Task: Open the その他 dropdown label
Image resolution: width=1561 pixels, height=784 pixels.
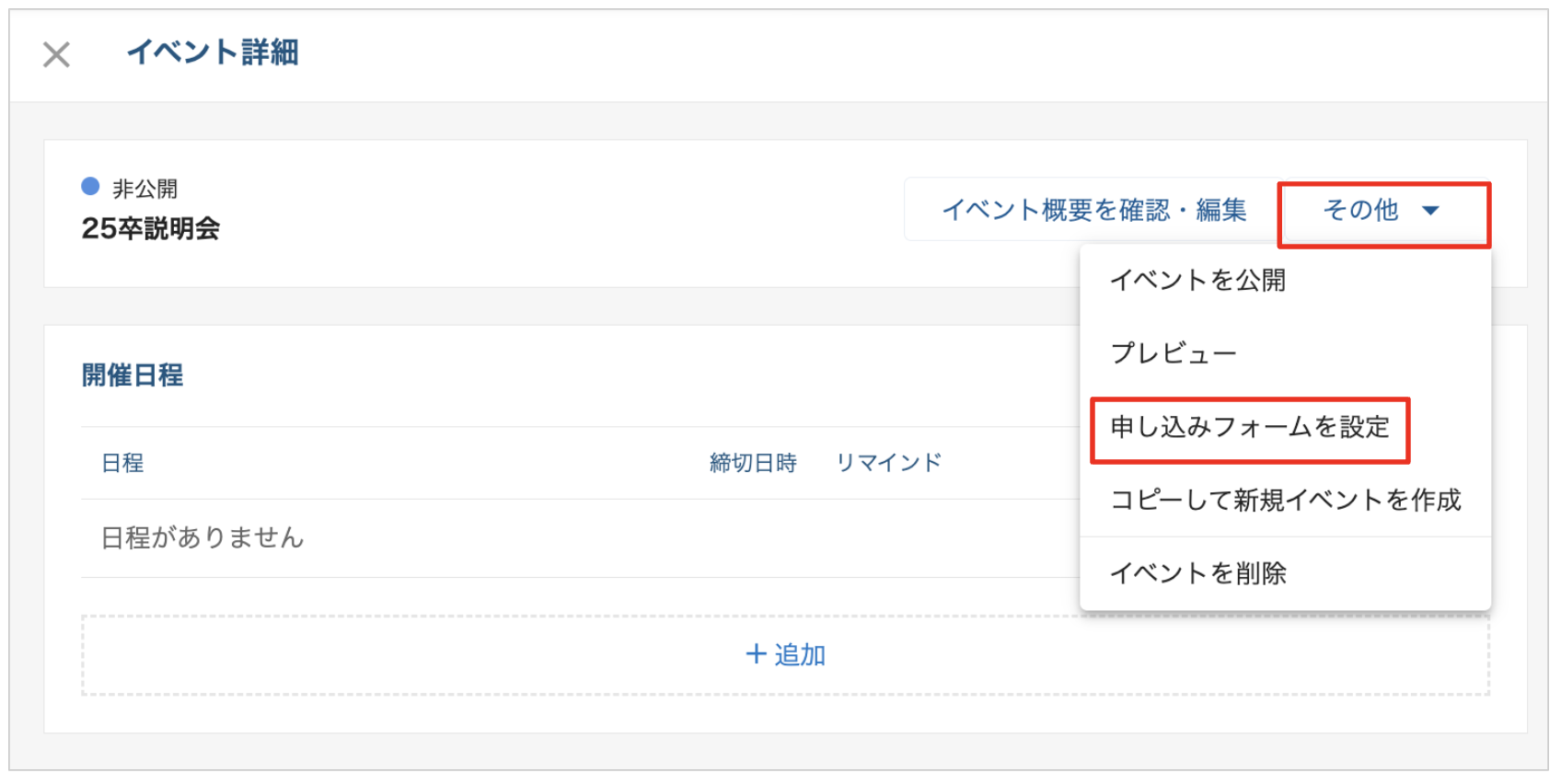Action: 1360,211
